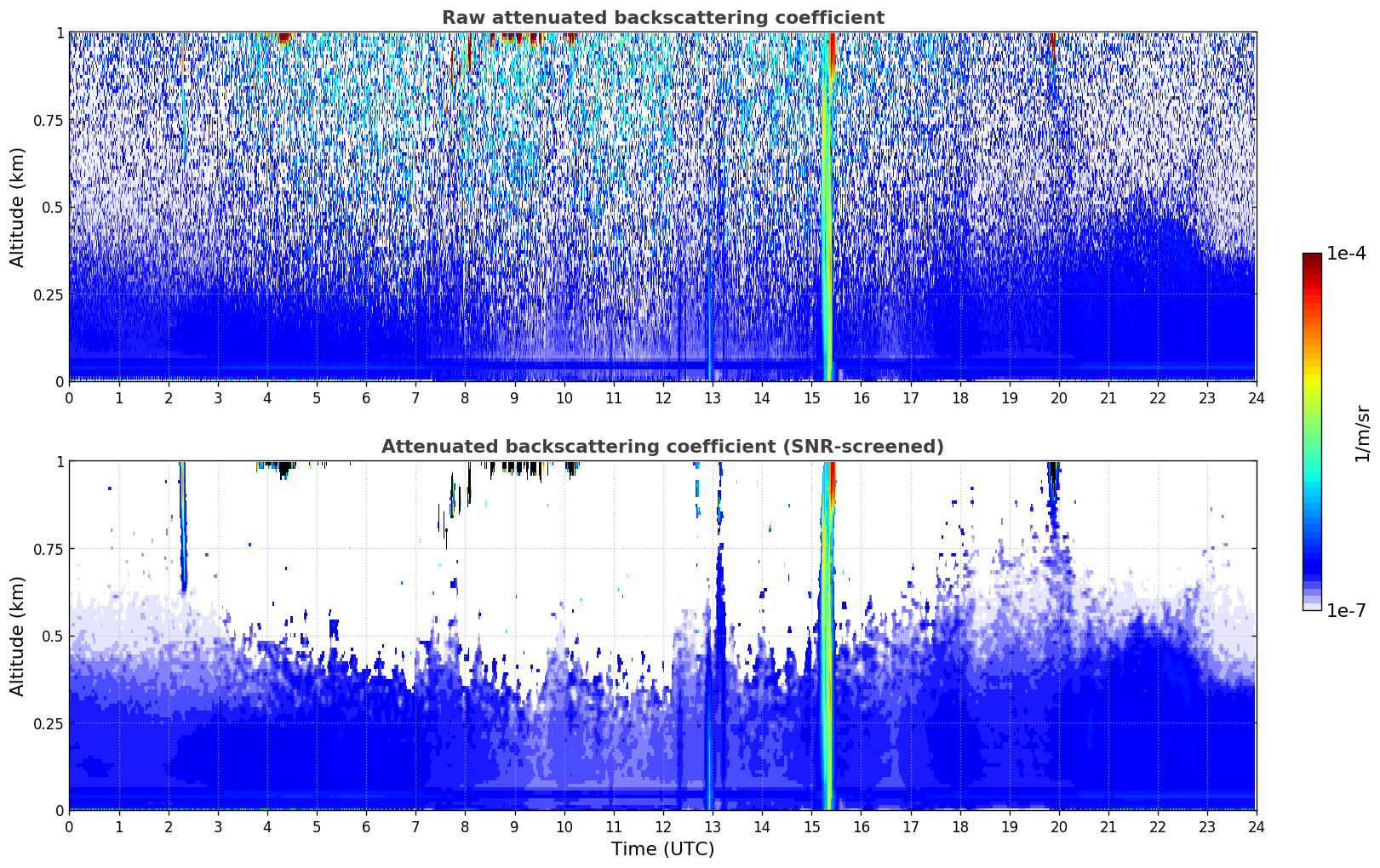
Task: Click hour tick "6" under the SNR-screened plot
Action: click(366, 826)
